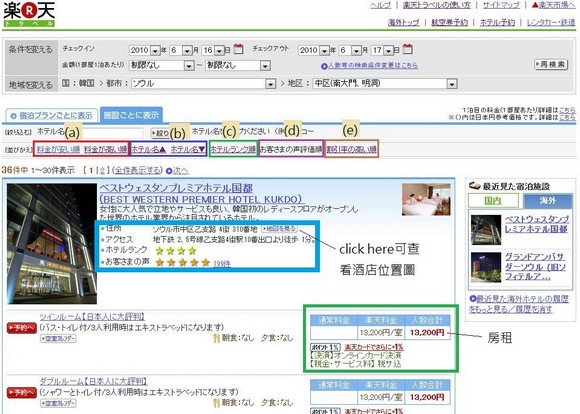580x414 pixels.
Task: Click the 予約へ button for double room
Action: point(21,392)
